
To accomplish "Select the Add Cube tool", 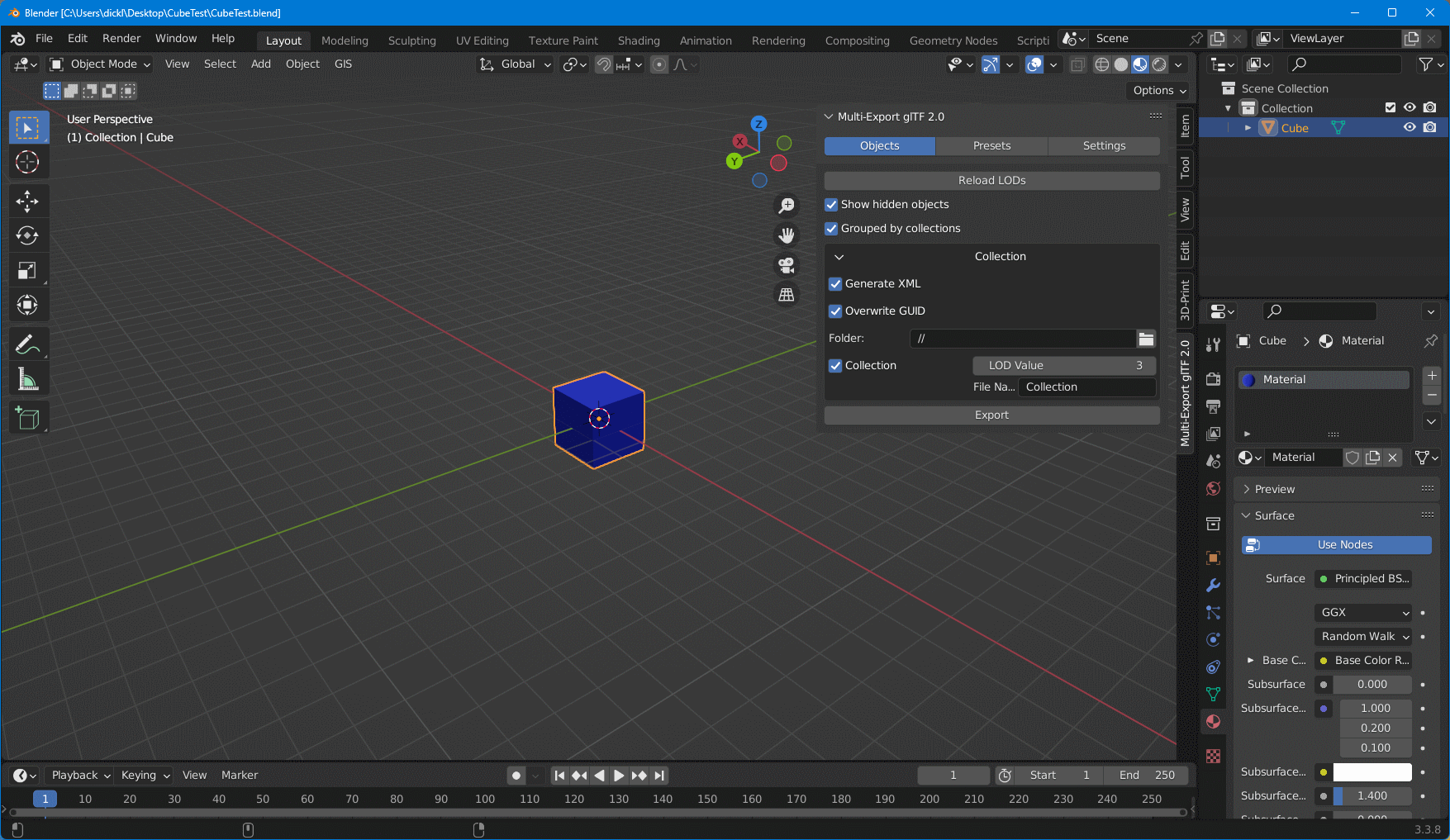I will tap(28, 418).
